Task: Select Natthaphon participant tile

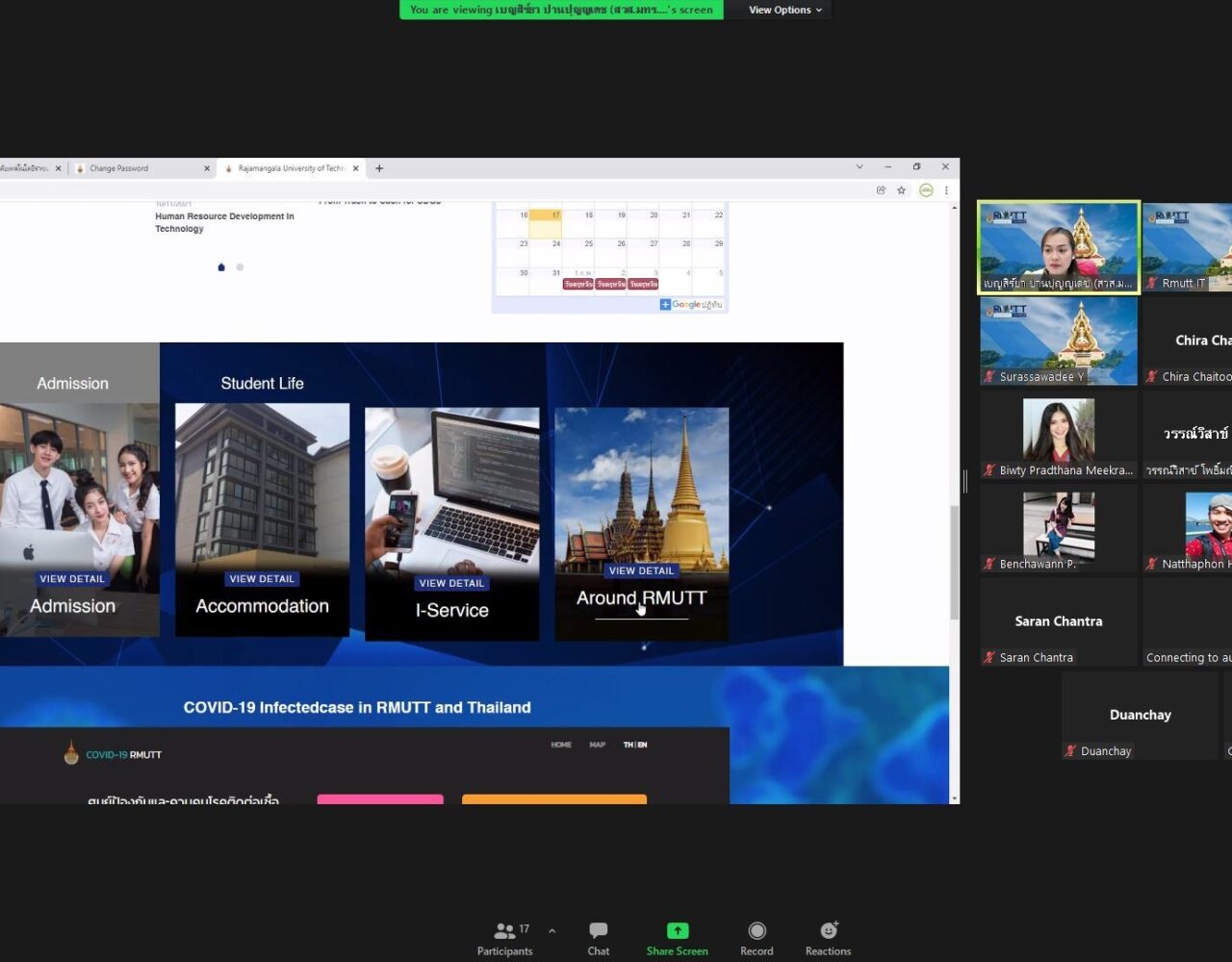Action: [x=1188, y=527]
